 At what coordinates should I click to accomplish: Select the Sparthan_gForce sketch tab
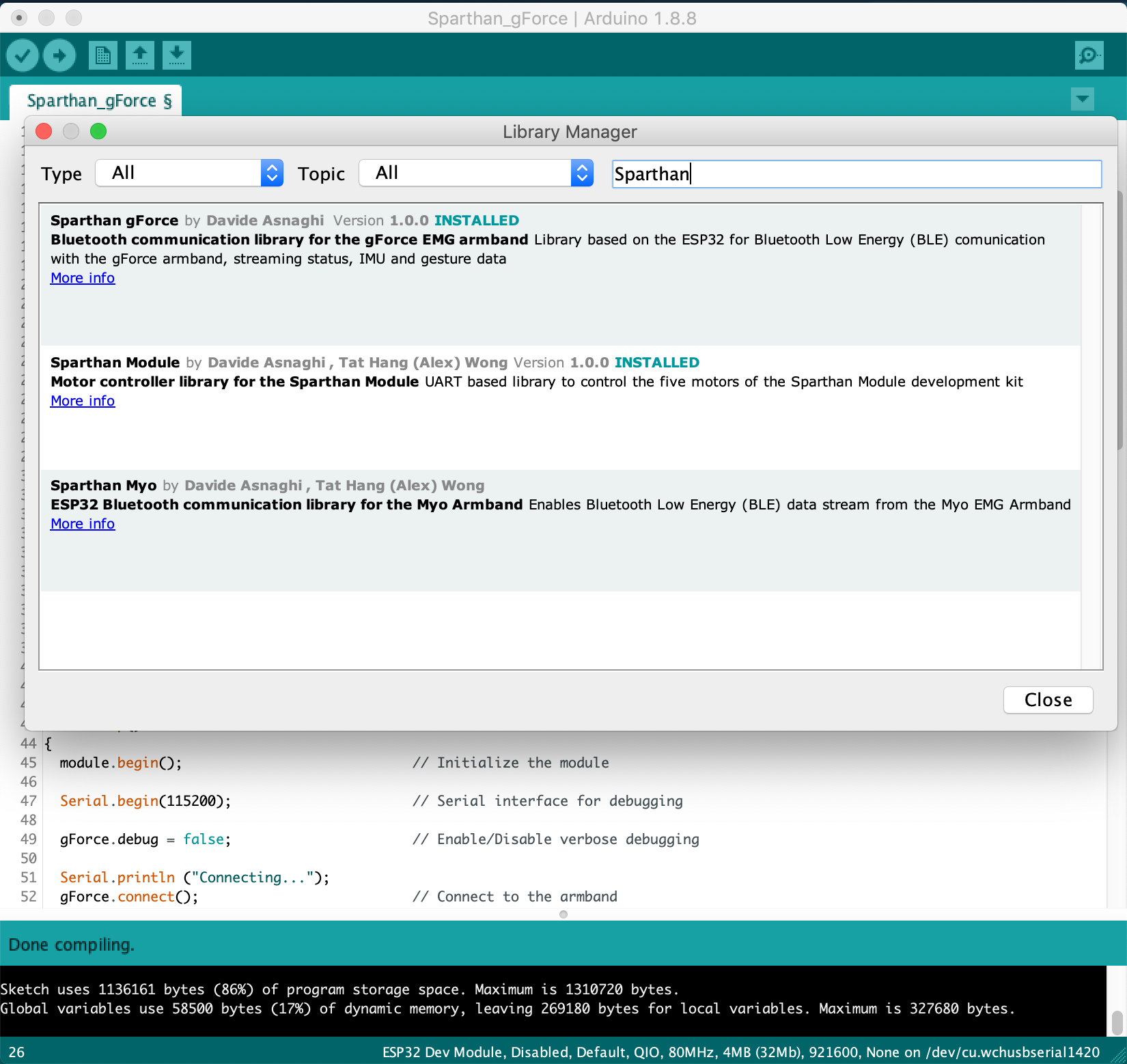(x=96, y=101)
